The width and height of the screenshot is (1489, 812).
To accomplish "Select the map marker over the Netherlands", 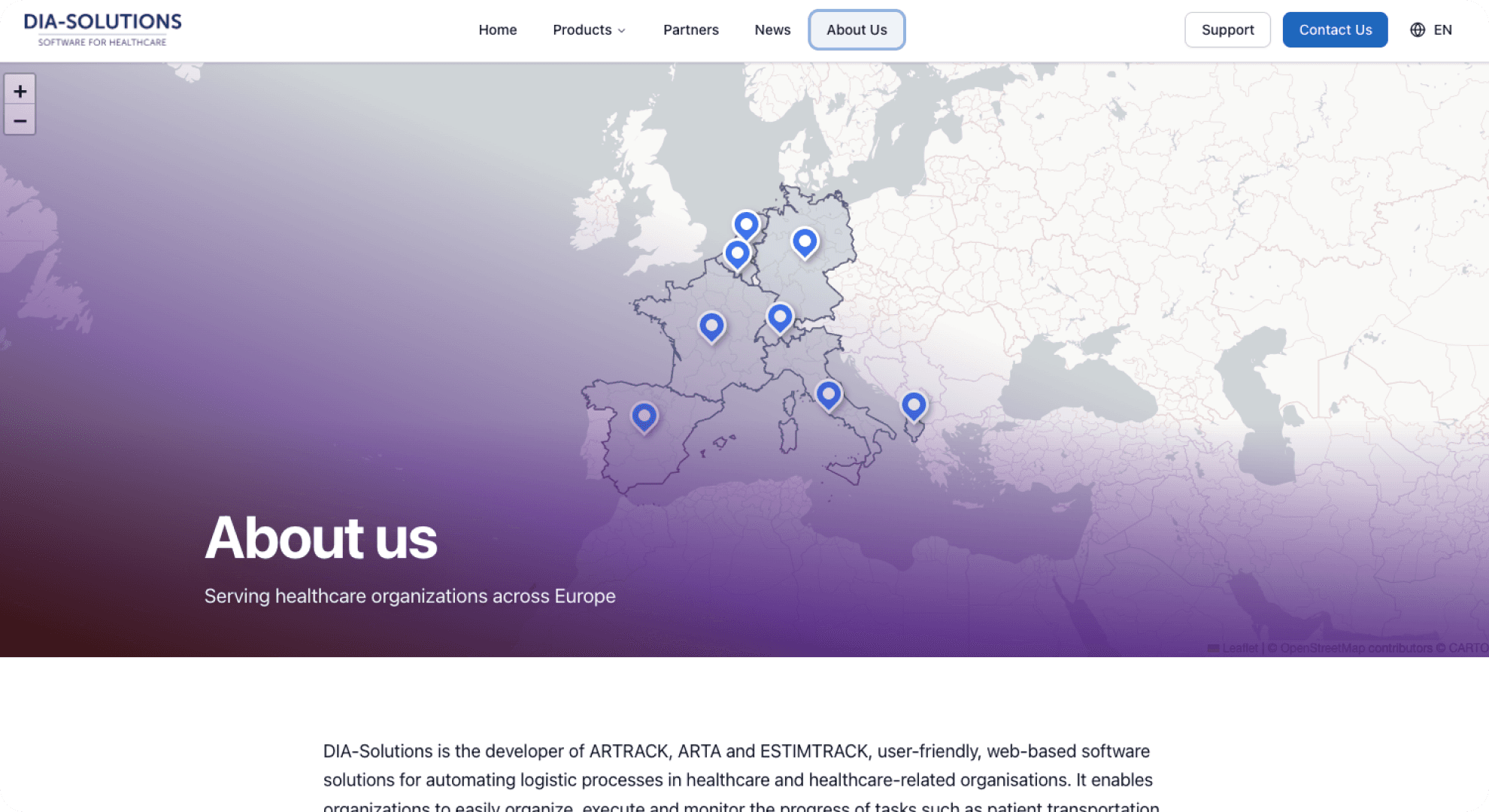I will click(x=745, y=223).
